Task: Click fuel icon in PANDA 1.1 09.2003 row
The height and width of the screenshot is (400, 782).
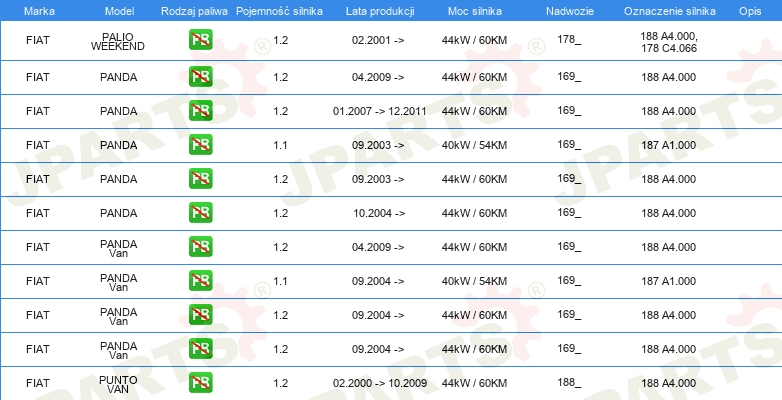Action: [x=200, y=145]
